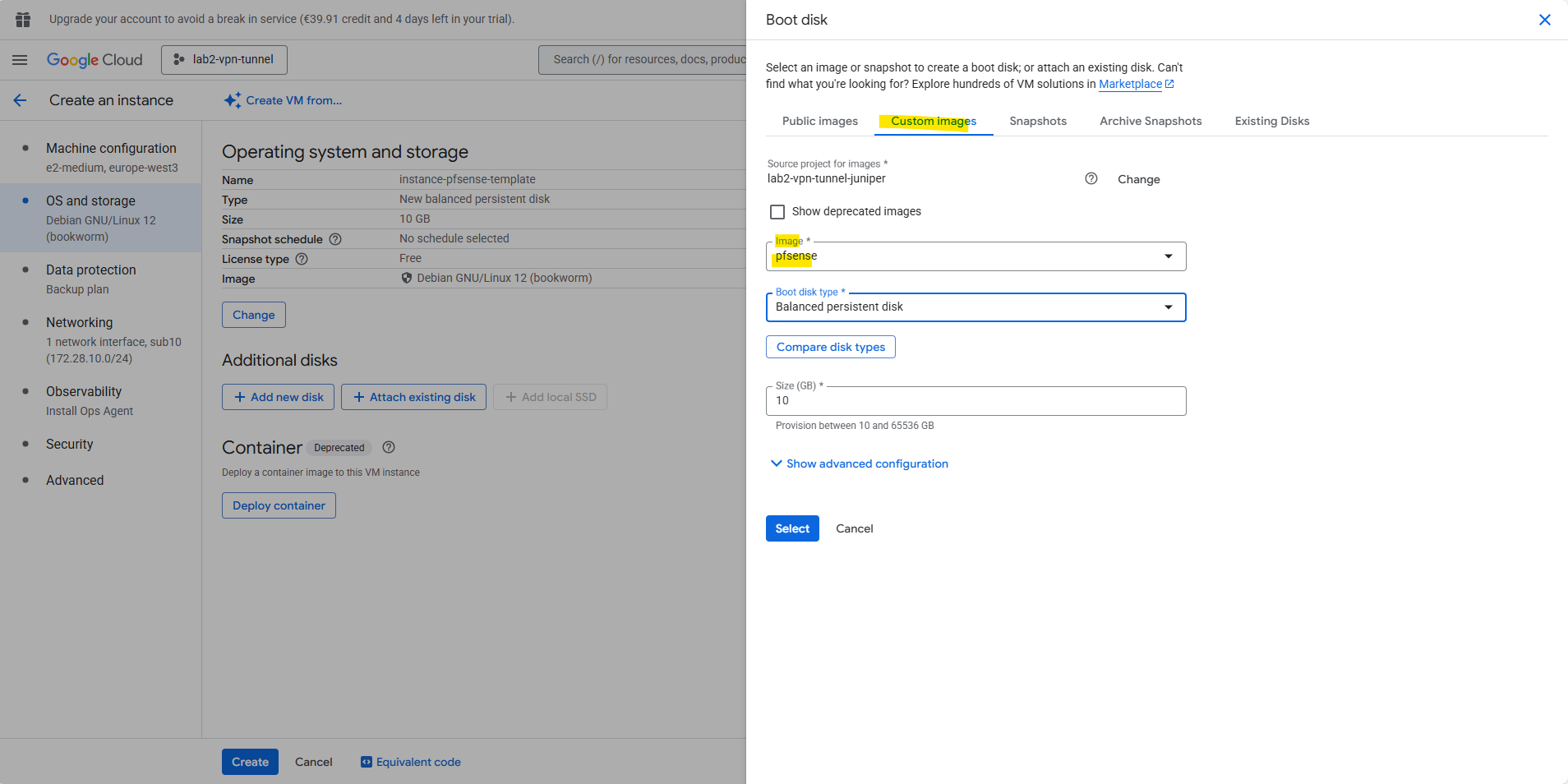Open the hamburger navigation menu
Image resolution: width=1568 pixels, height=784 pixels.
20,60
